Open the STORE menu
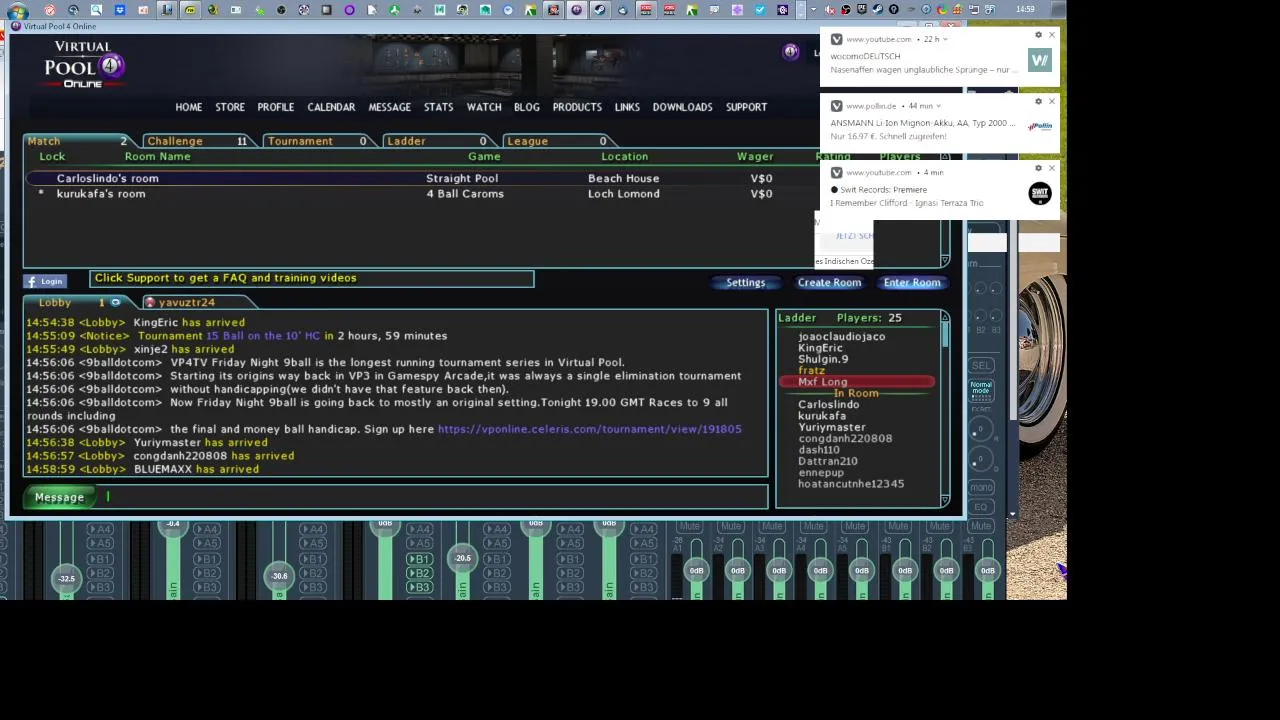1280x720 pixels. (x=230, y=107)
